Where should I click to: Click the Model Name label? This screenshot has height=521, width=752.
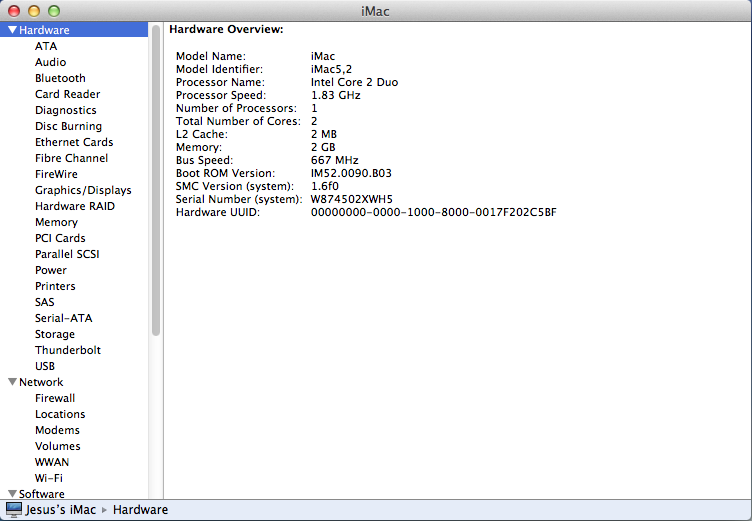[211, 56]
